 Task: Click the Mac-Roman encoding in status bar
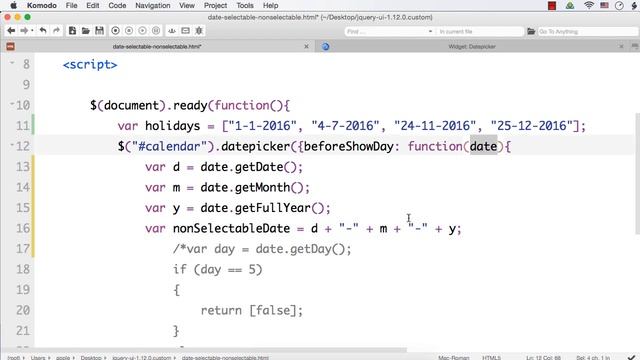453,358
